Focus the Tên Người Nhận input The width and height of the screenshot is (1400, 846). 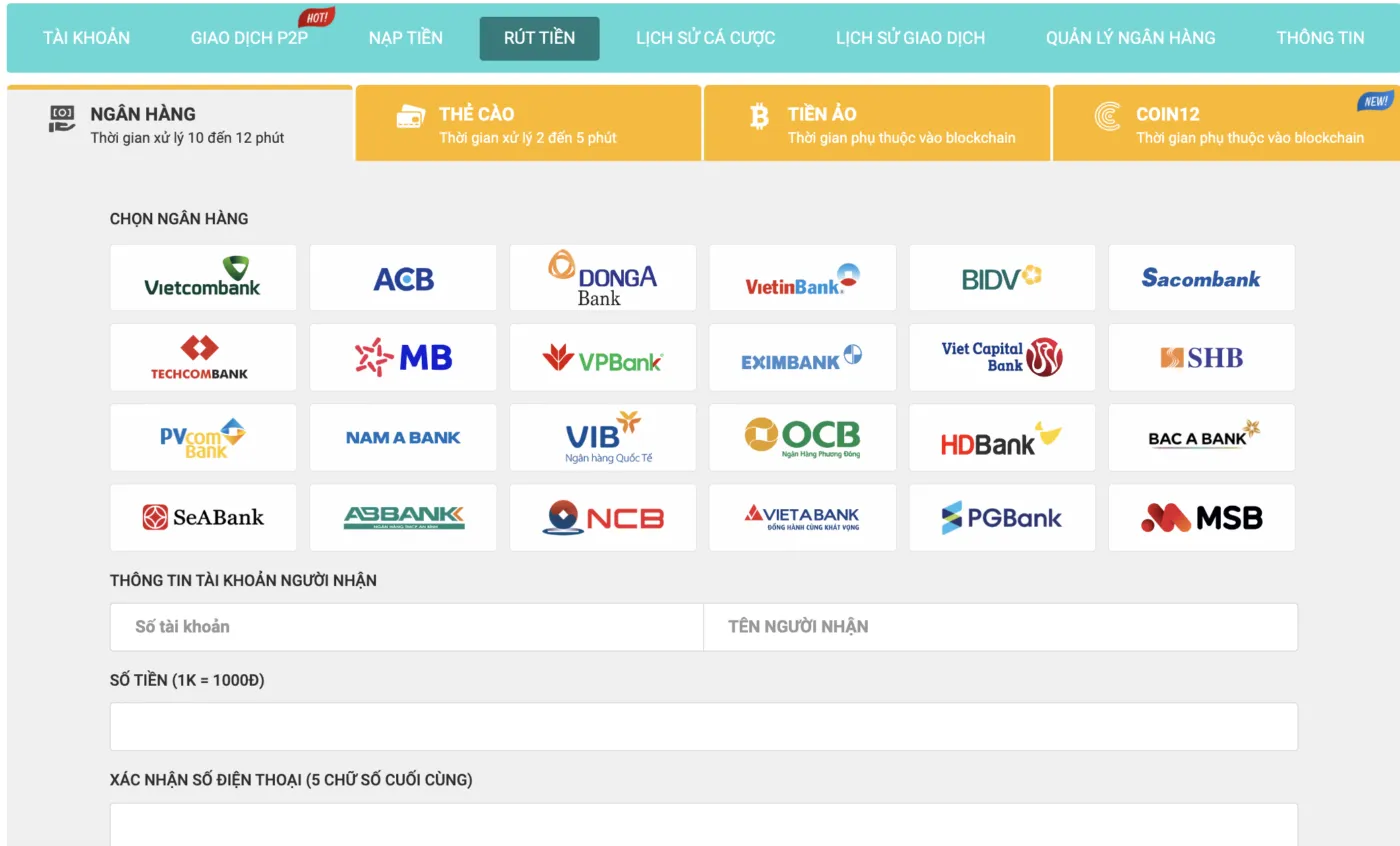pos(1000,627)
